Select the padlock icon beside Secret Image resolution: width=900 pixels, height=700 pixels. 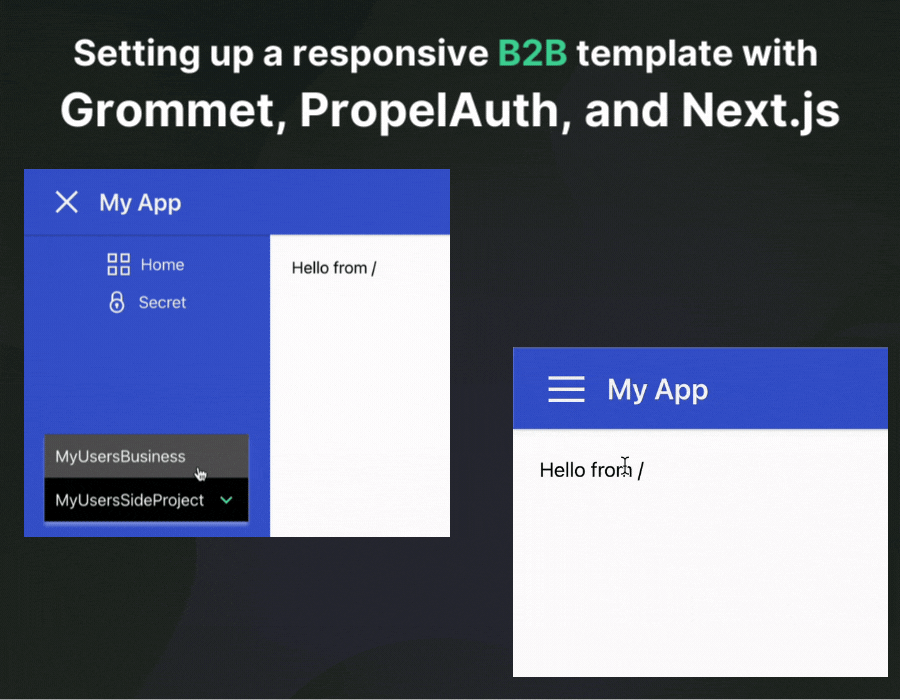point(117,302)
